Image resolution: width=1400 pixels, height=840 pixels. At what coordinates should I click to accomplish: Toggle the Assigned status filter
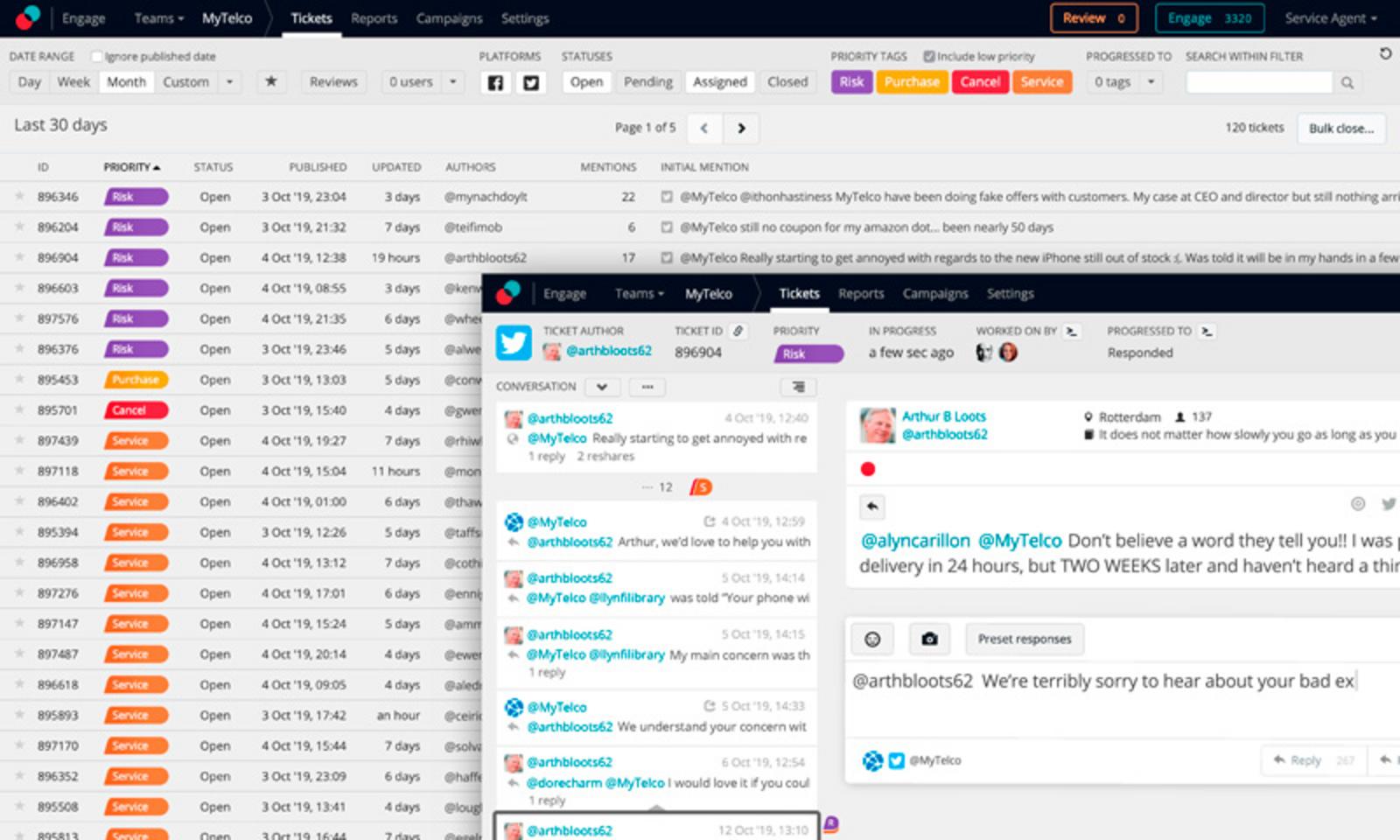coord(719,81)
